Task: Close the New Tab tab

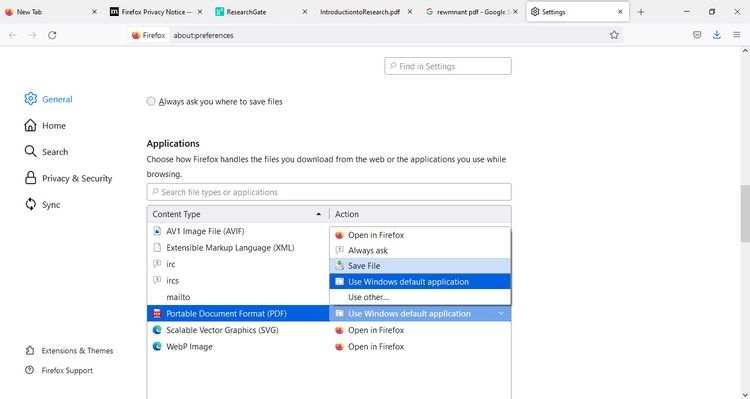Action: tap(94, 12)
